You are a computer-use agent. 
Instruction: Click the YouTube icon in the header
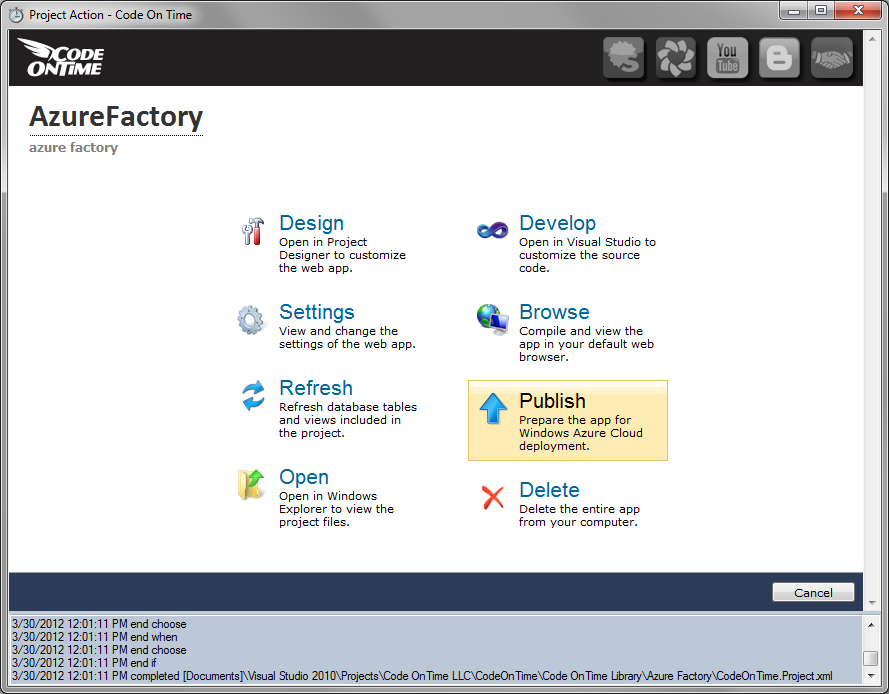pyautogui.click(x=727, y=58)
